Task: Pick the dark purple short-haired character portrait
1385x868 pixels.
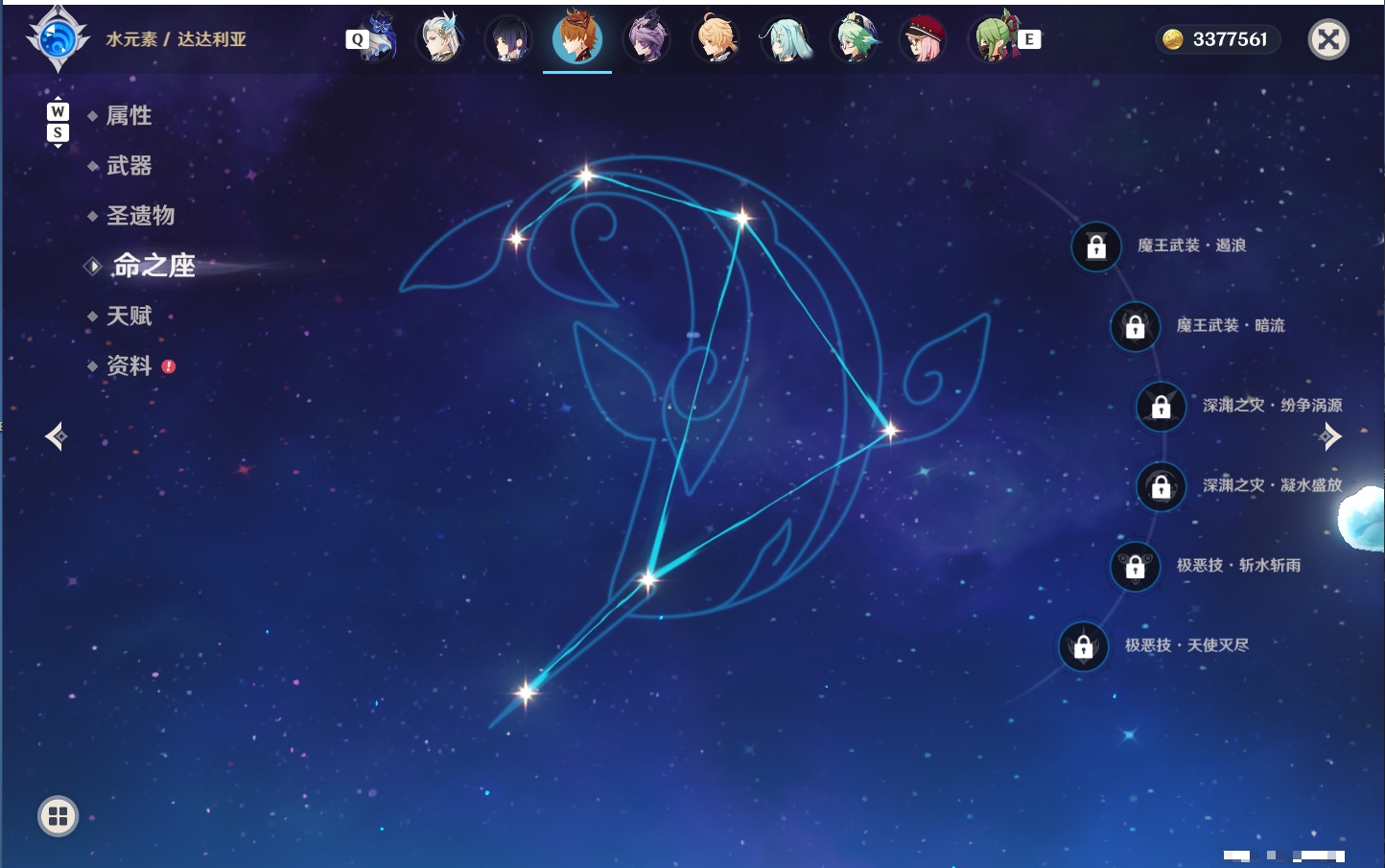Action: [508, 38]
